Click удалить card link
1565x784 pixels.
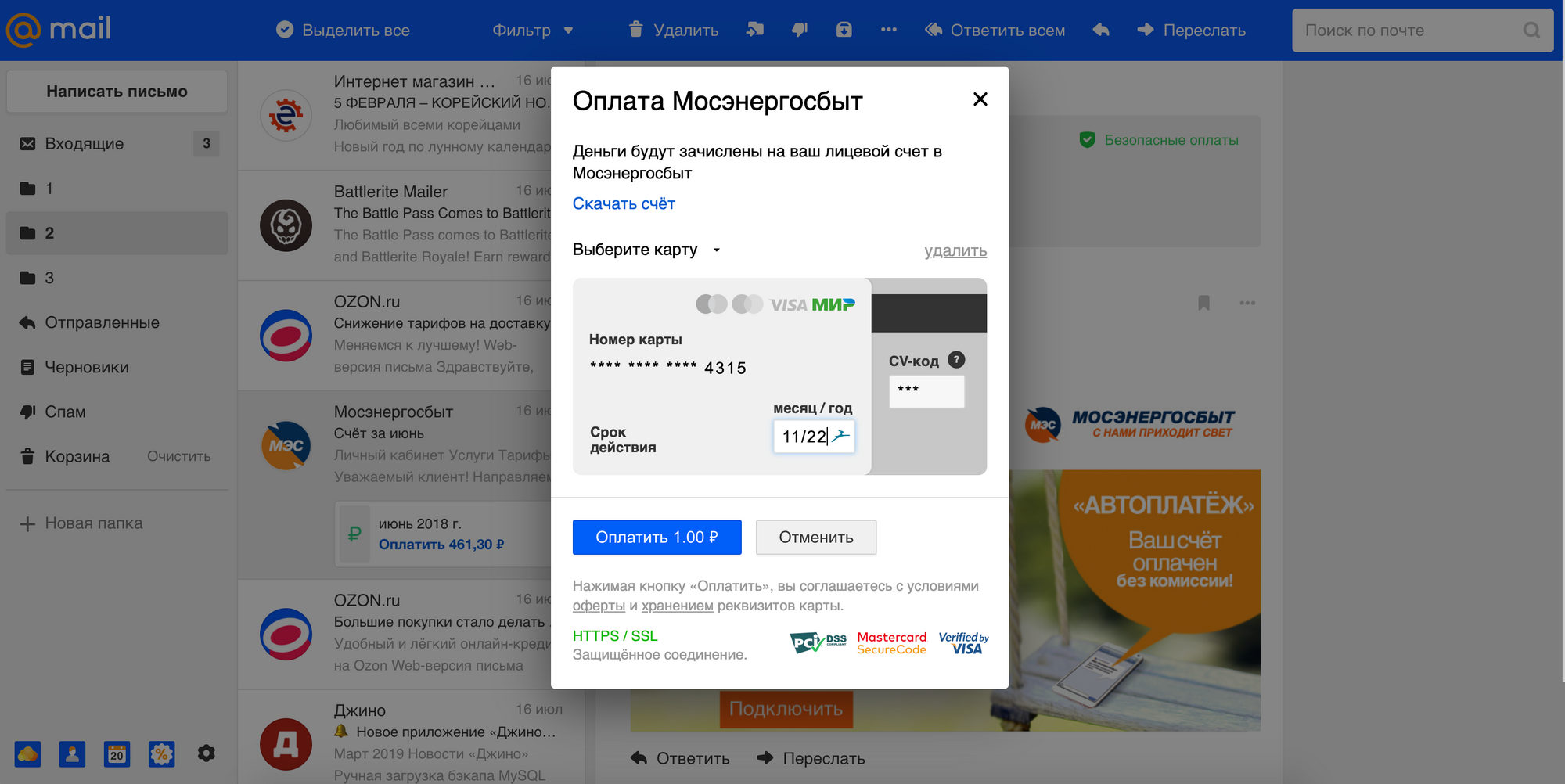coord(955,251)
